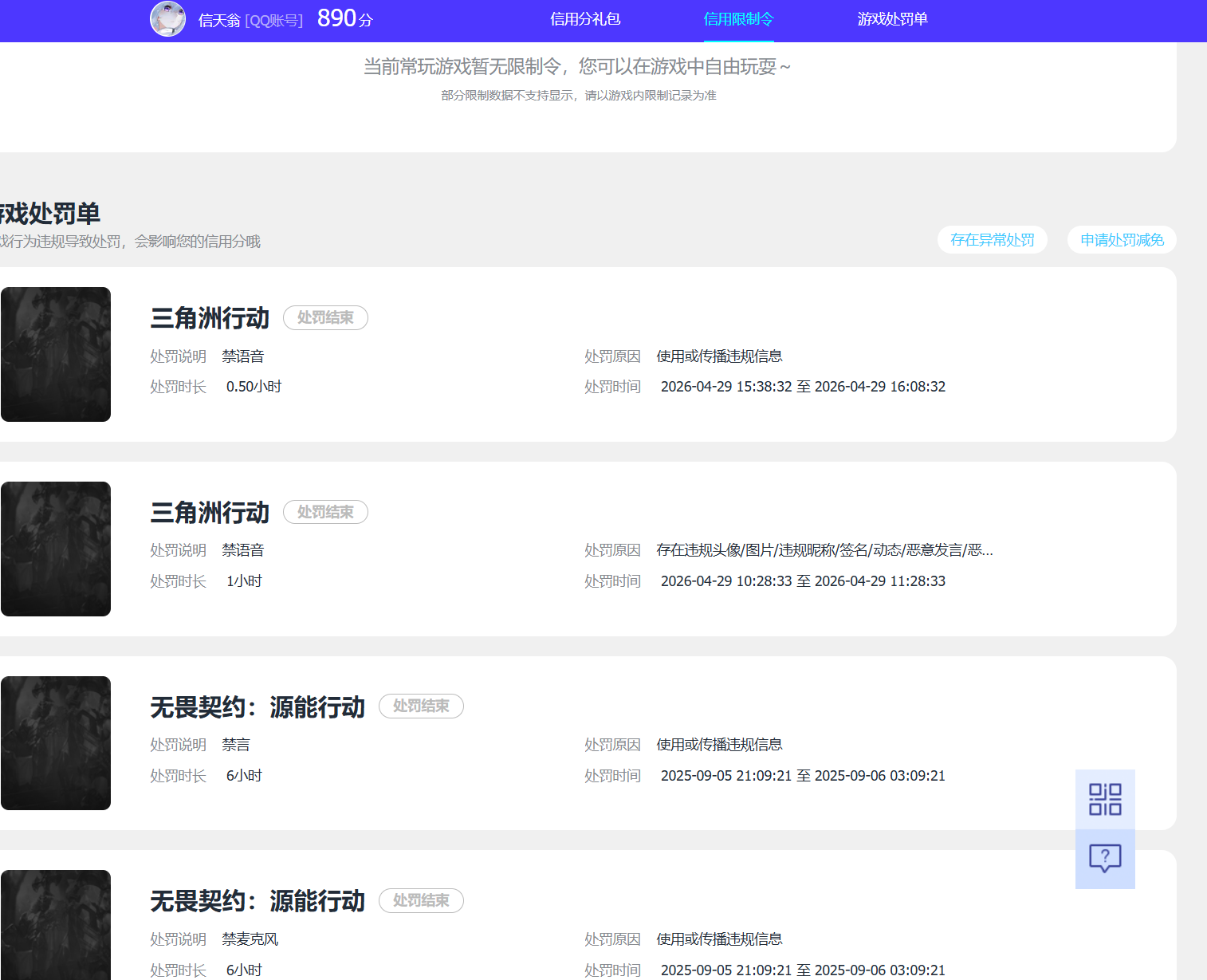Click note 部分限制数据不支持显示
The width and height of the screenshot is (1207, 980).
click(x=579, y=96)
